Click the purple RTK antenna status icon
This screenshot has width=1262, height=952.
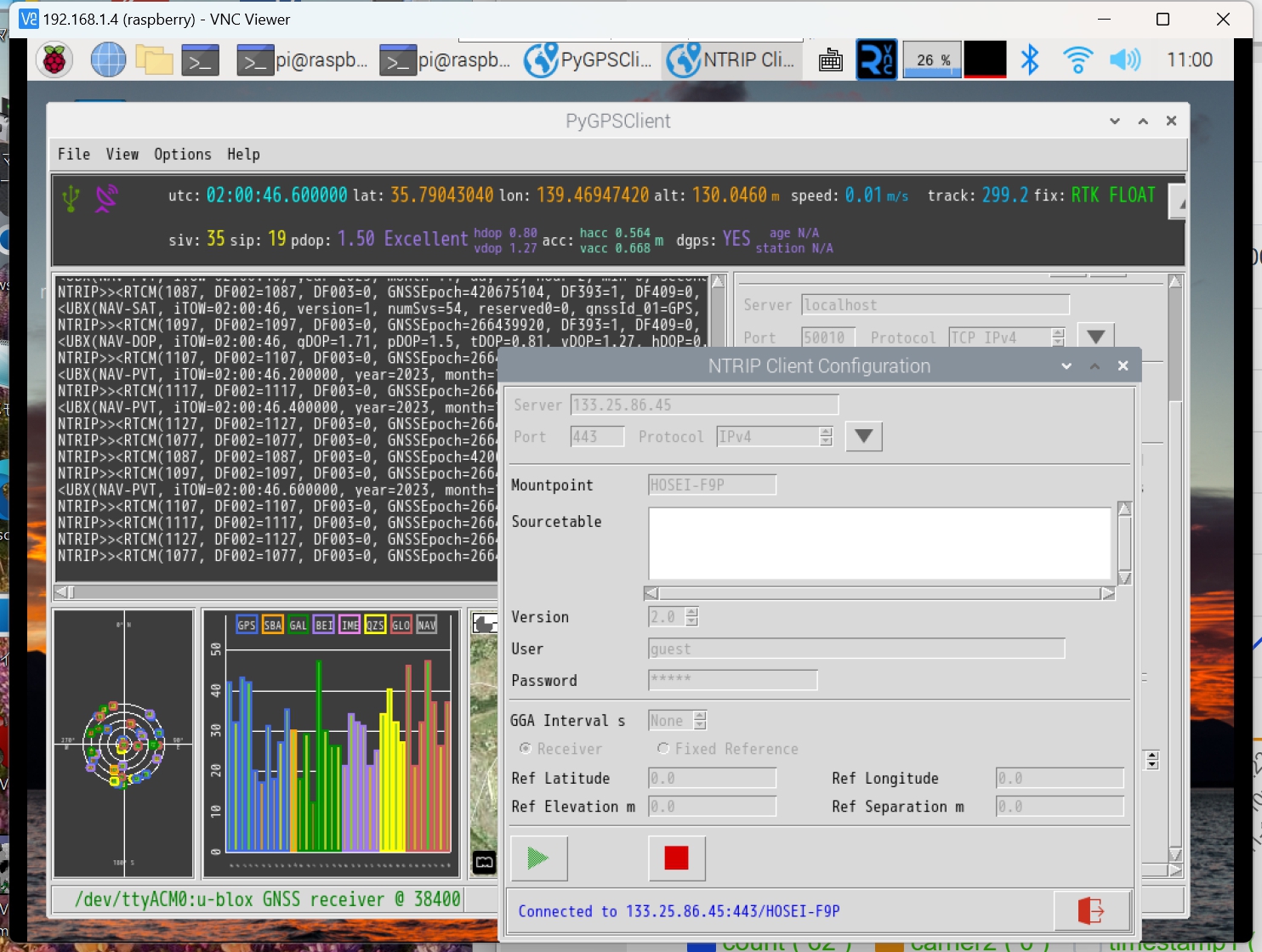click(x=105, y=197)
